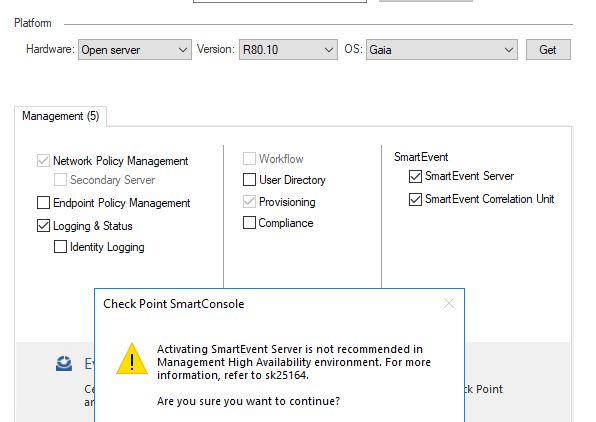The height and width of the screenshot is (422, 596).
Task: Uncheck SmartEvent Server
Action: (x=415, y=176)
